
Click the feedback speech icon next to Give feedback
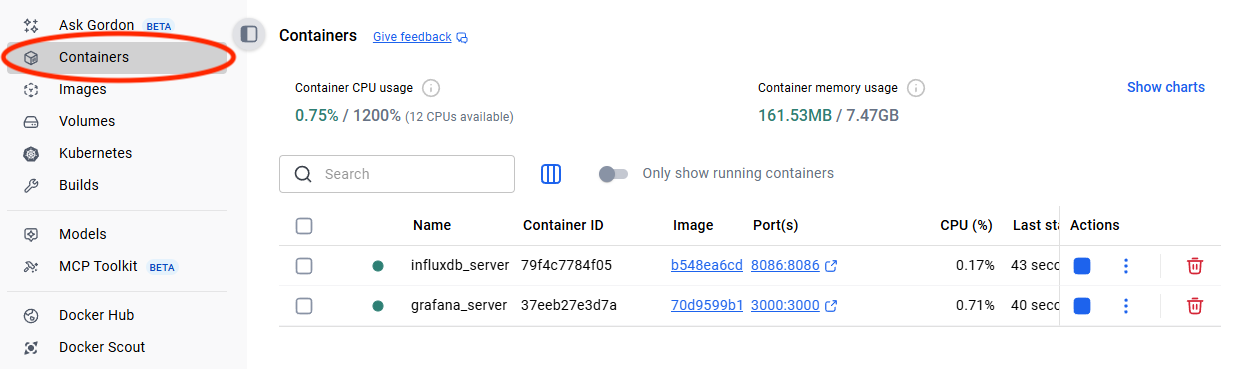pos(462,38)
